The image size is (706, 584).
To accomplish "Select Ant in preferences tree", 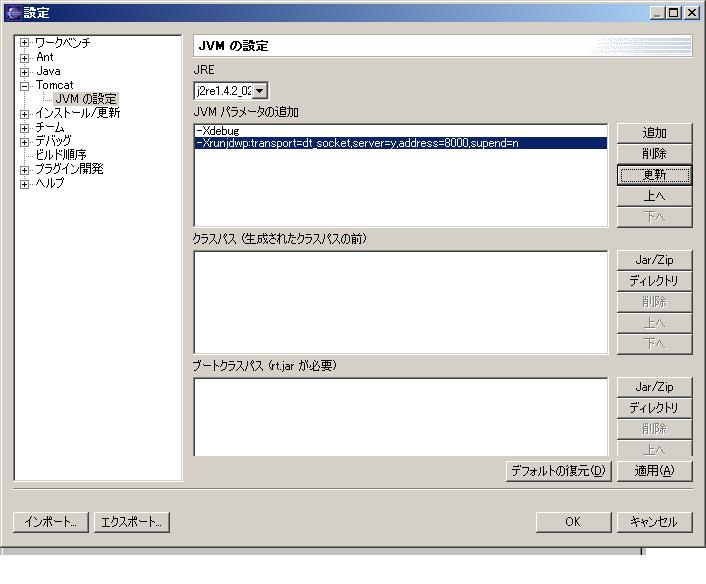I will pos(45,57).
